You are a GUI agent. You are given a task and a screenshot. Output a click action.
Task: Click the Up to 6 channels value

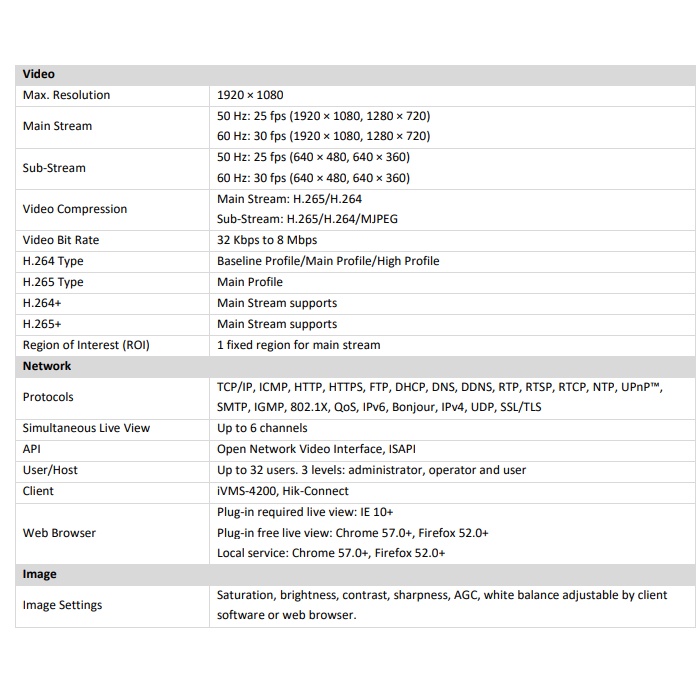(x=262, y=428)
